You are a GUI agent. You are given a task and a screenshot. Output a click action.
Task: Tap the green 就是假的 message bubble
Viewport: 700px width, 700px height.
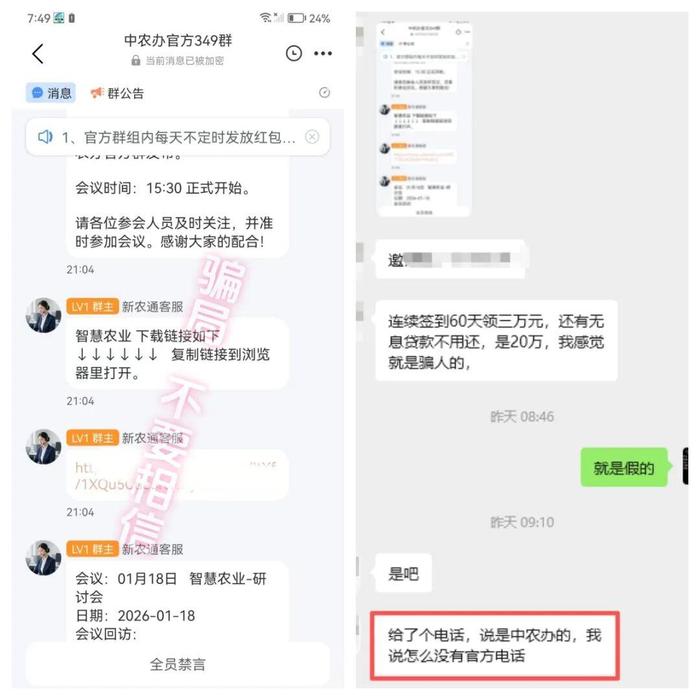tap(624, 467)
